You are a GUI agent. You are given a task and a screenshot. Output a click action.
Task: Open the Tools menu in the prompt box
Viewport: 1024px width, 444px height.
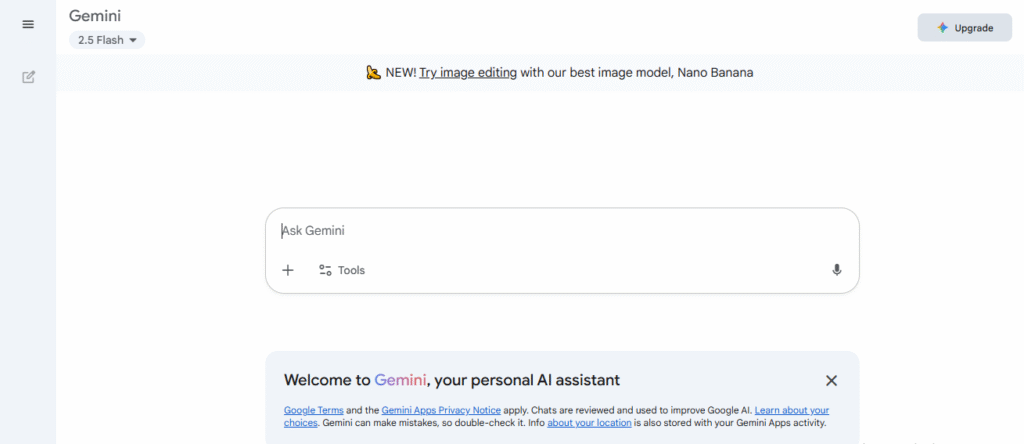point(342,270)
